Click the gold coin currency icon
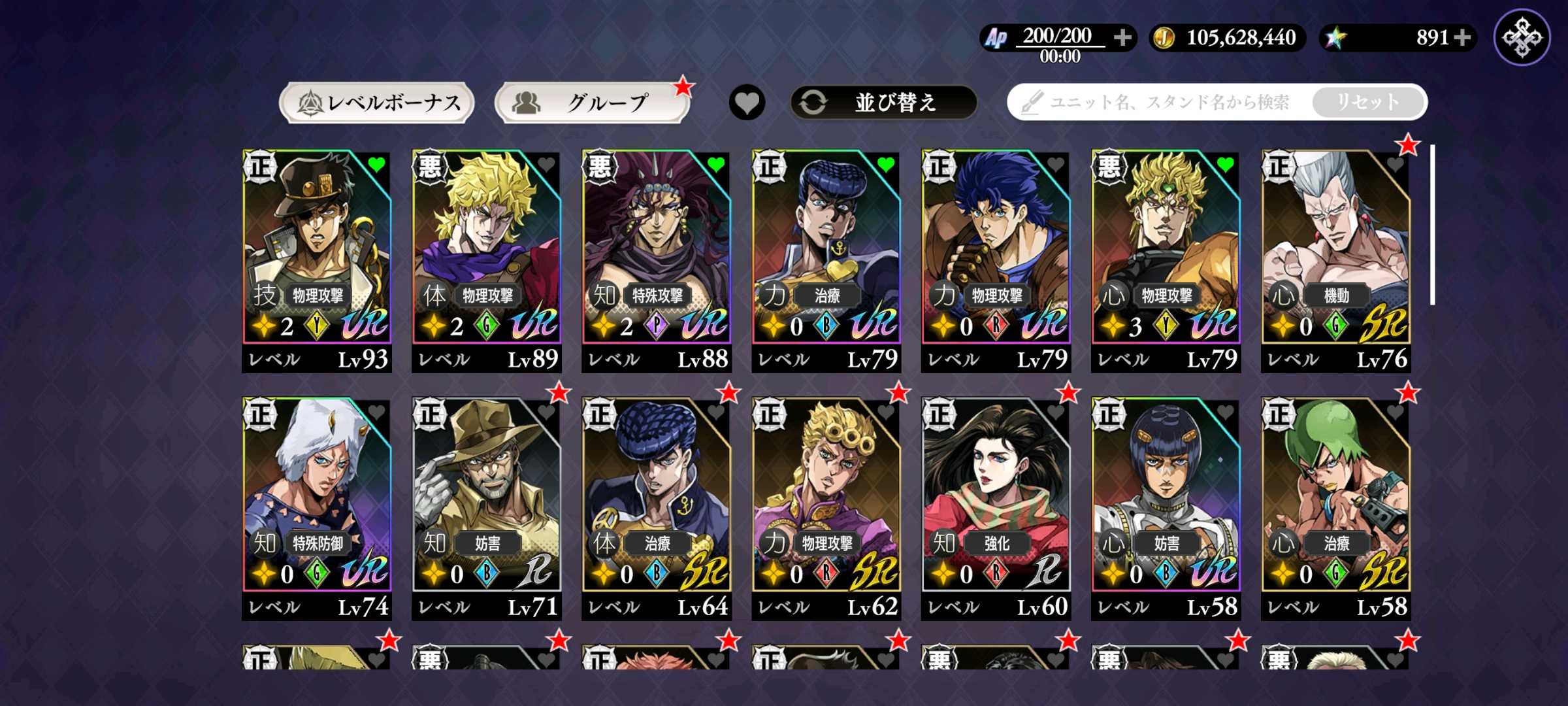 pyautogui.click(x=1163, y=38)
